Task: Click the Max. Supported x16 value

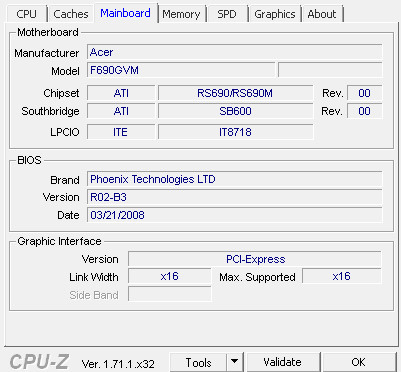Action: click(342, 276)
